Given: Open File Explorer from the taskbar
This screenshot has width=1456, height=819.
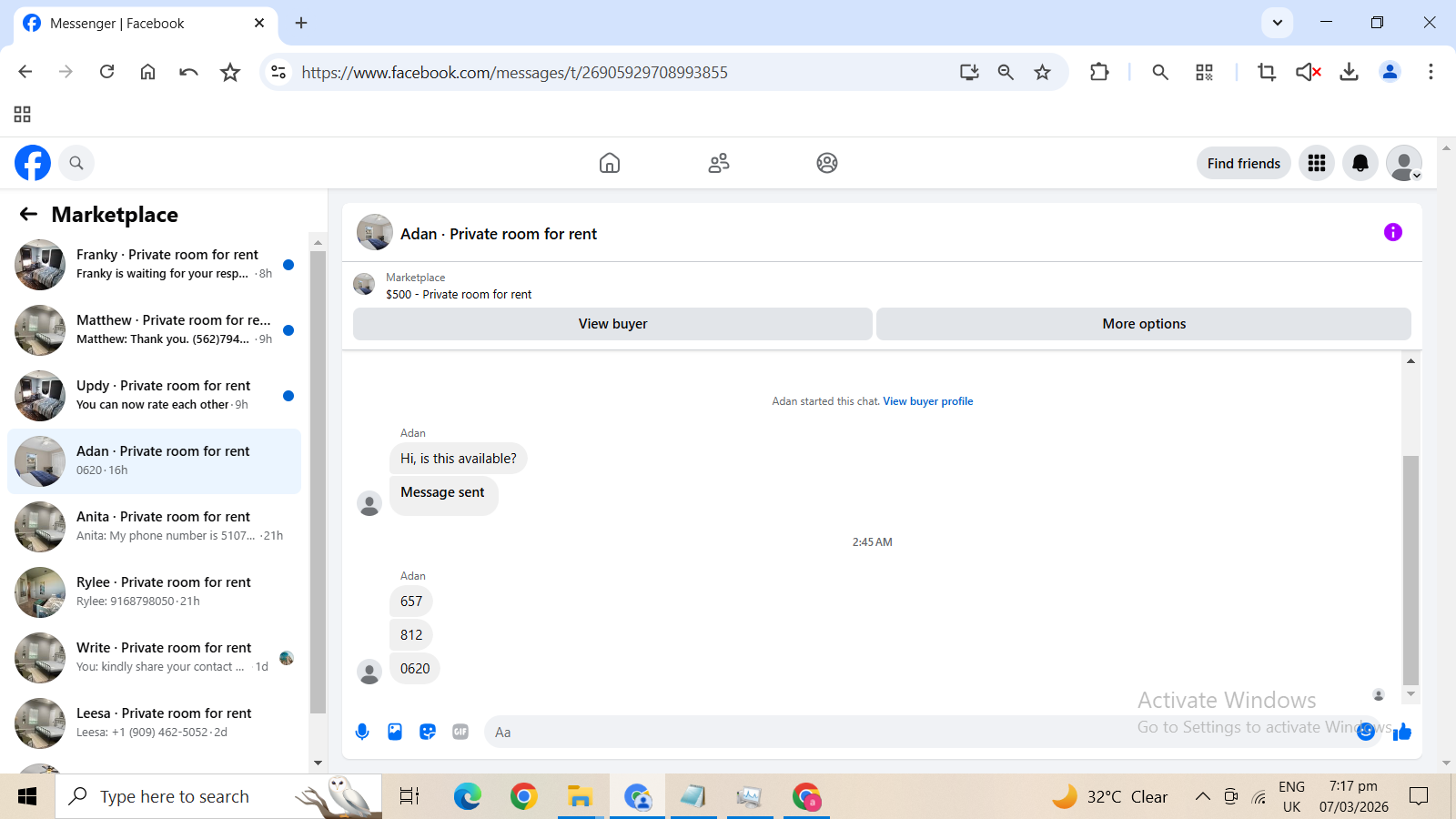Looking at the screenshot, I should pos(580,796).
